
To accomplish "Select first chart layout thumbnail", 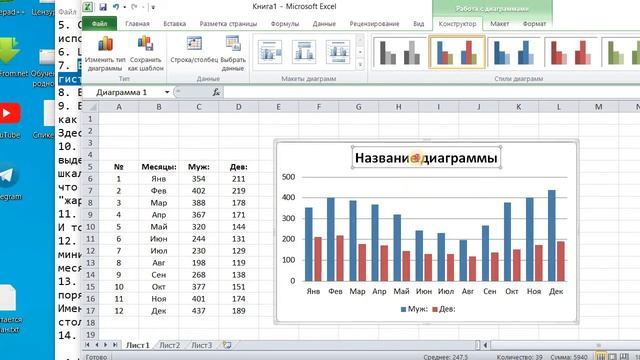I will click(x=270, y=52).
